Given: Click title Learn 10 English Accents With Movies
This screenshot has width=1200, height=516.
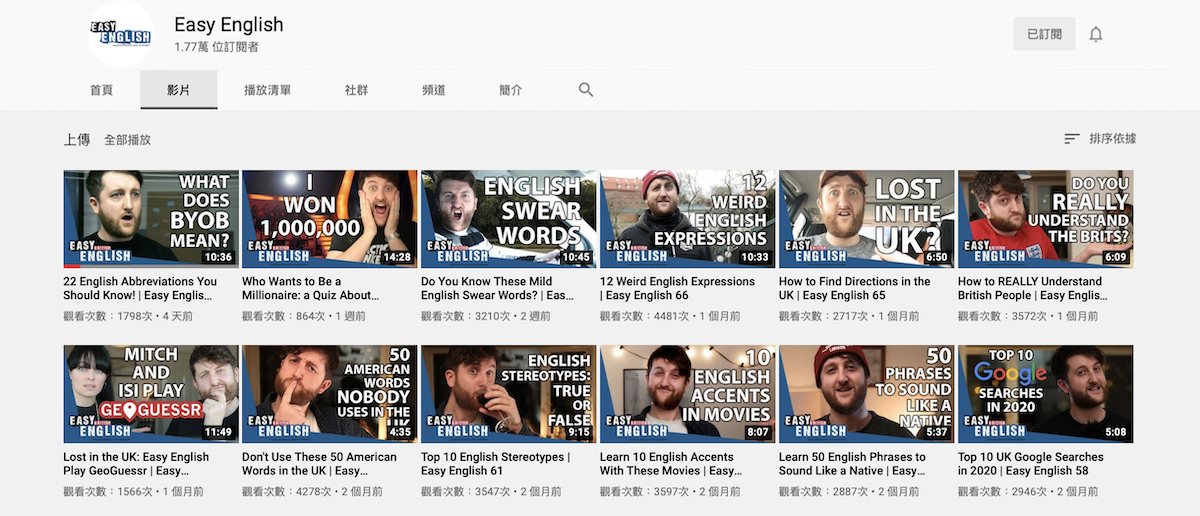Looking at the screenshot, I should coord(671,464).
